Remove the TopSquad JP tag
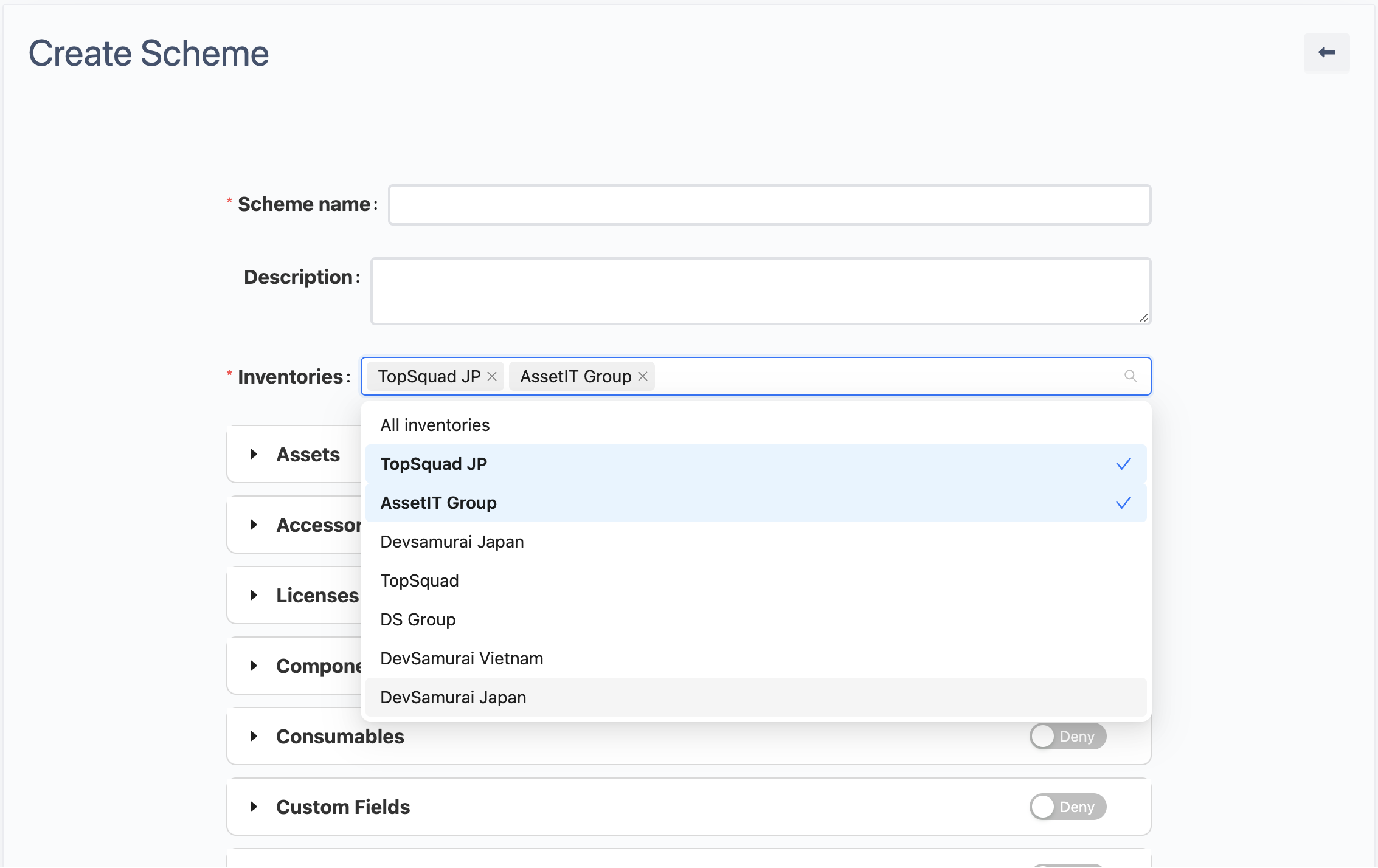The width and height of the screenshot is (1378, 868). (492, 377)
